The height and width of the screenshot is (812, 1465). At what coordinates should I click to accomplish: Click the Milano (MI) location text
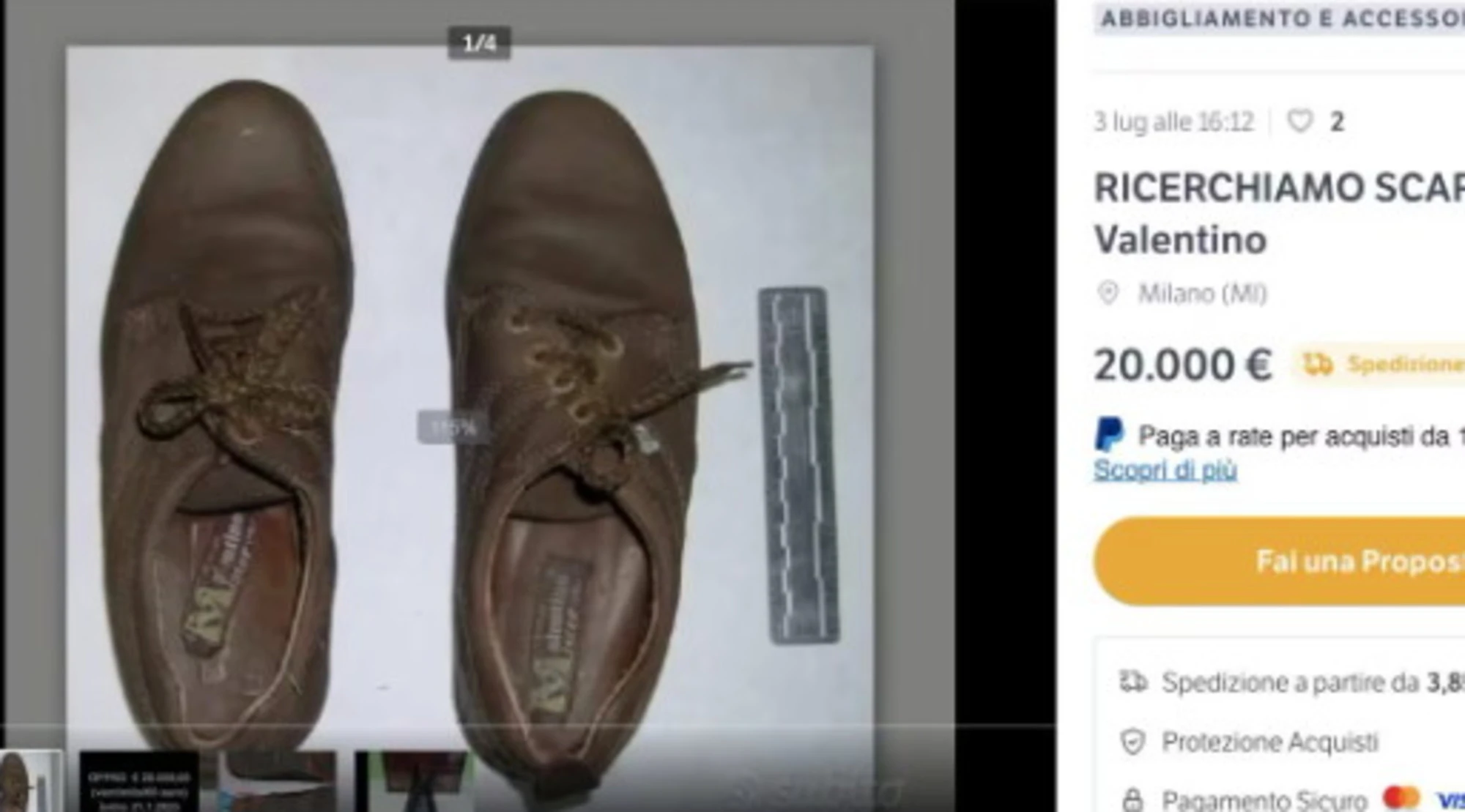tap(1201, 294)
